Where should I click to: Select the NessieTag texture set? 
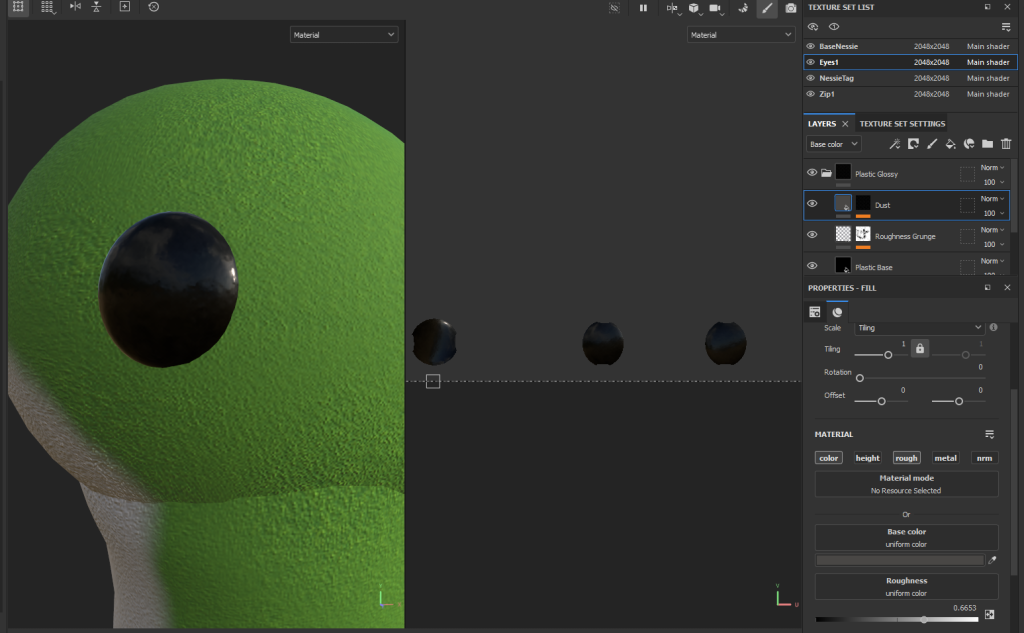point(836,78)
